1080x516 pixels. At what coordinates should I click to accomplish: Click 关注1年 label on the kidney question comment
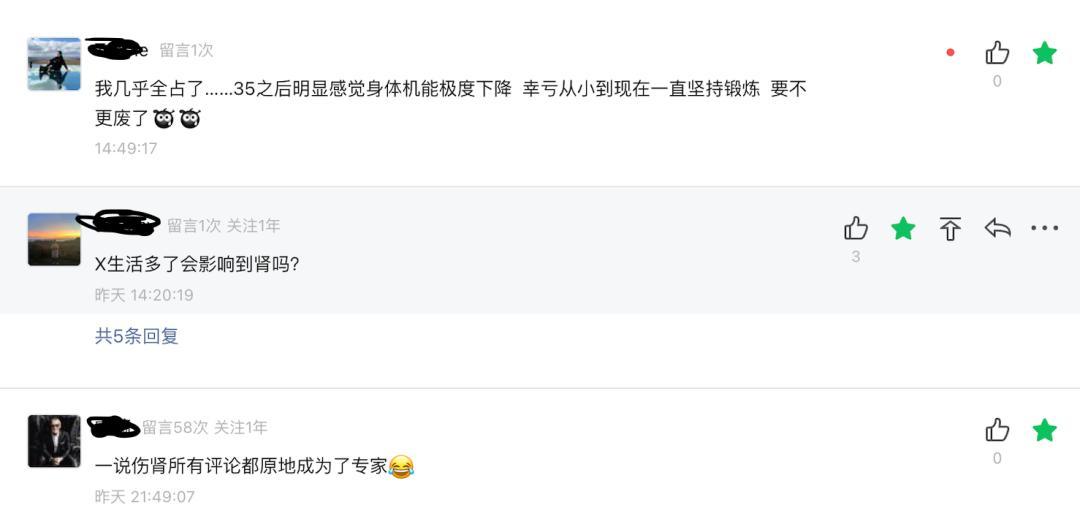(x=253, y=226)
